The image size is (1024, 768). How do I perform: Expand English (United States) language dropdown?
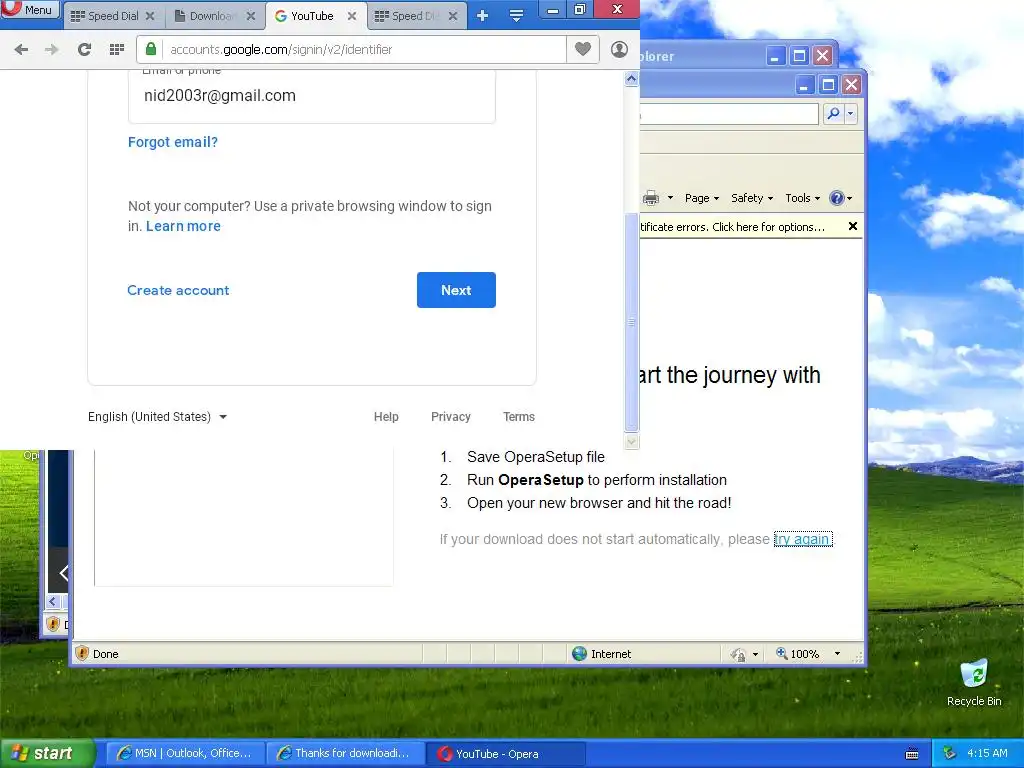coord(157,417)
